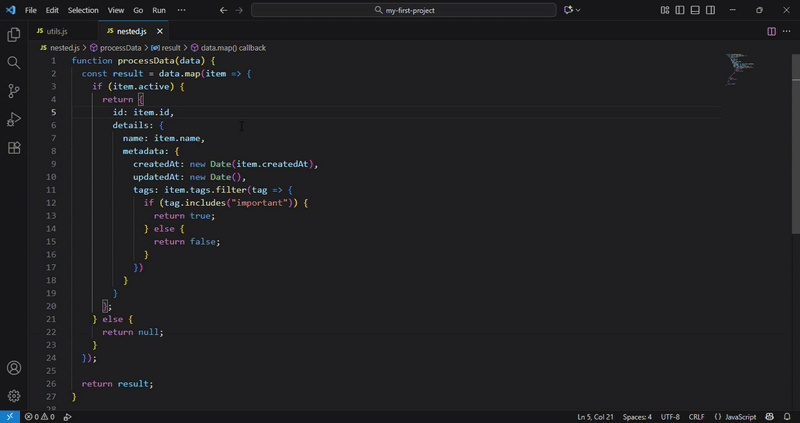Open the Run and Debug view
This screenshot has width=800, height=423.
pos(14,120)
